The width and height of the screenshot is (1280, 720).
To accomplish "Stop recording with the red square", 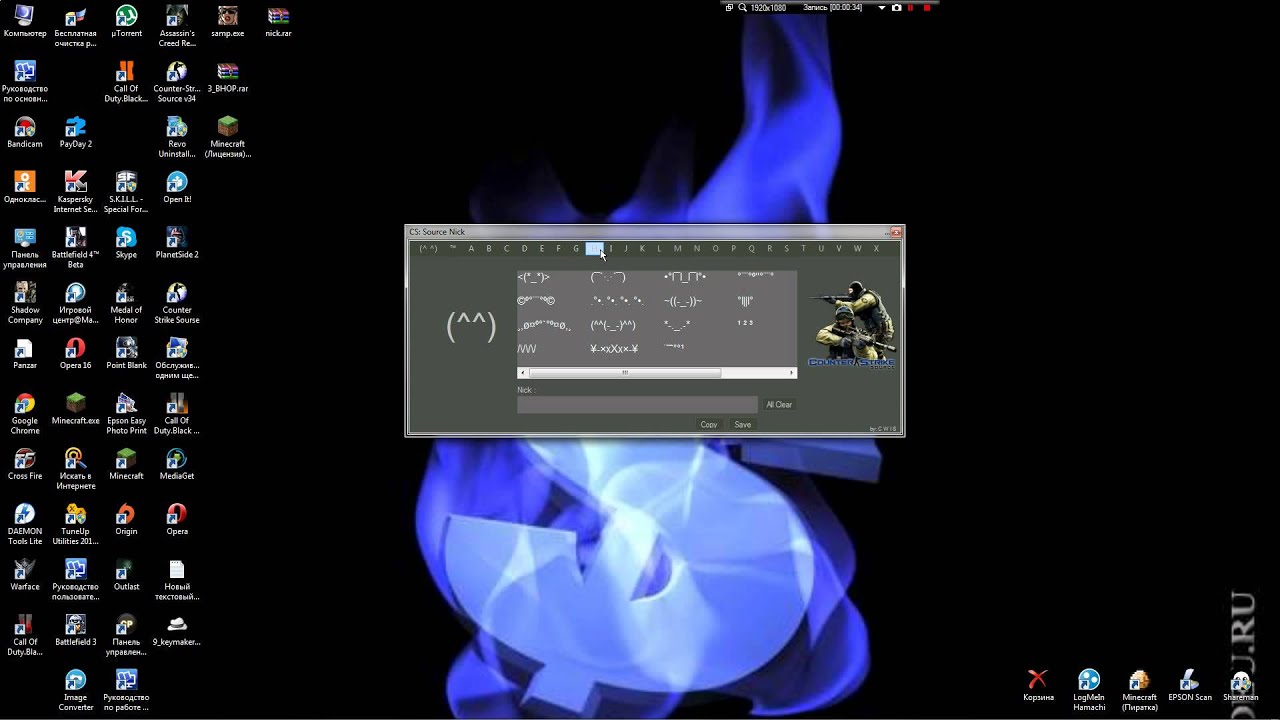I will [927, 7].
